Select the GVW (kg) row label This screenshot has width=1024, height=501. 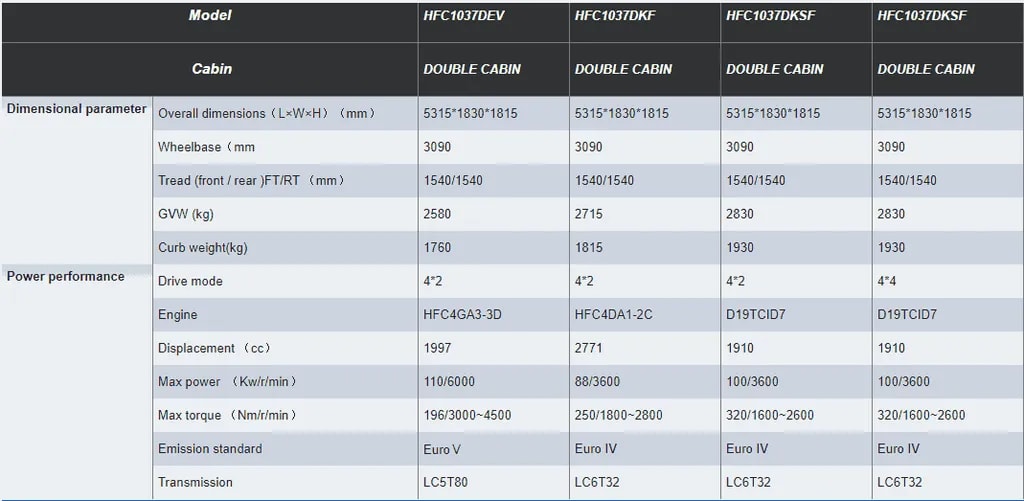[x=186, y=214]
